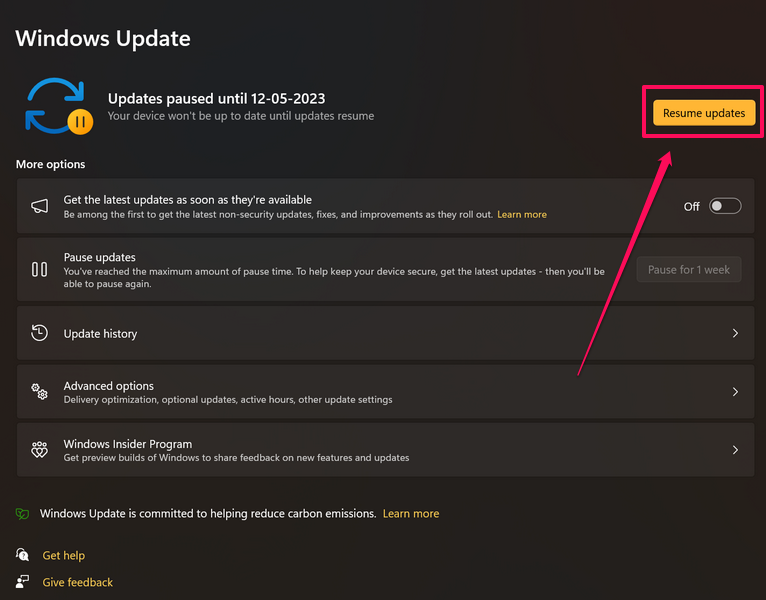
Task: Open Learn more link for latest updates
Action: [522, 214]
